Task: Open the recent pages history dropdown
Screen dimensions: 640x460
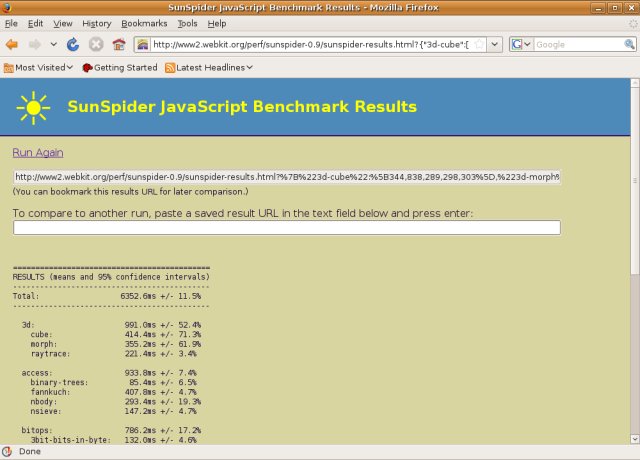Action: point(53,44)
